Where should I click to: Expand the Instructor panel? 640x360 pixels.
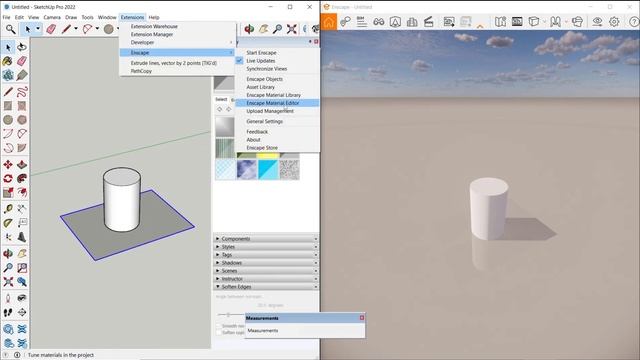(x=266, y=278)
